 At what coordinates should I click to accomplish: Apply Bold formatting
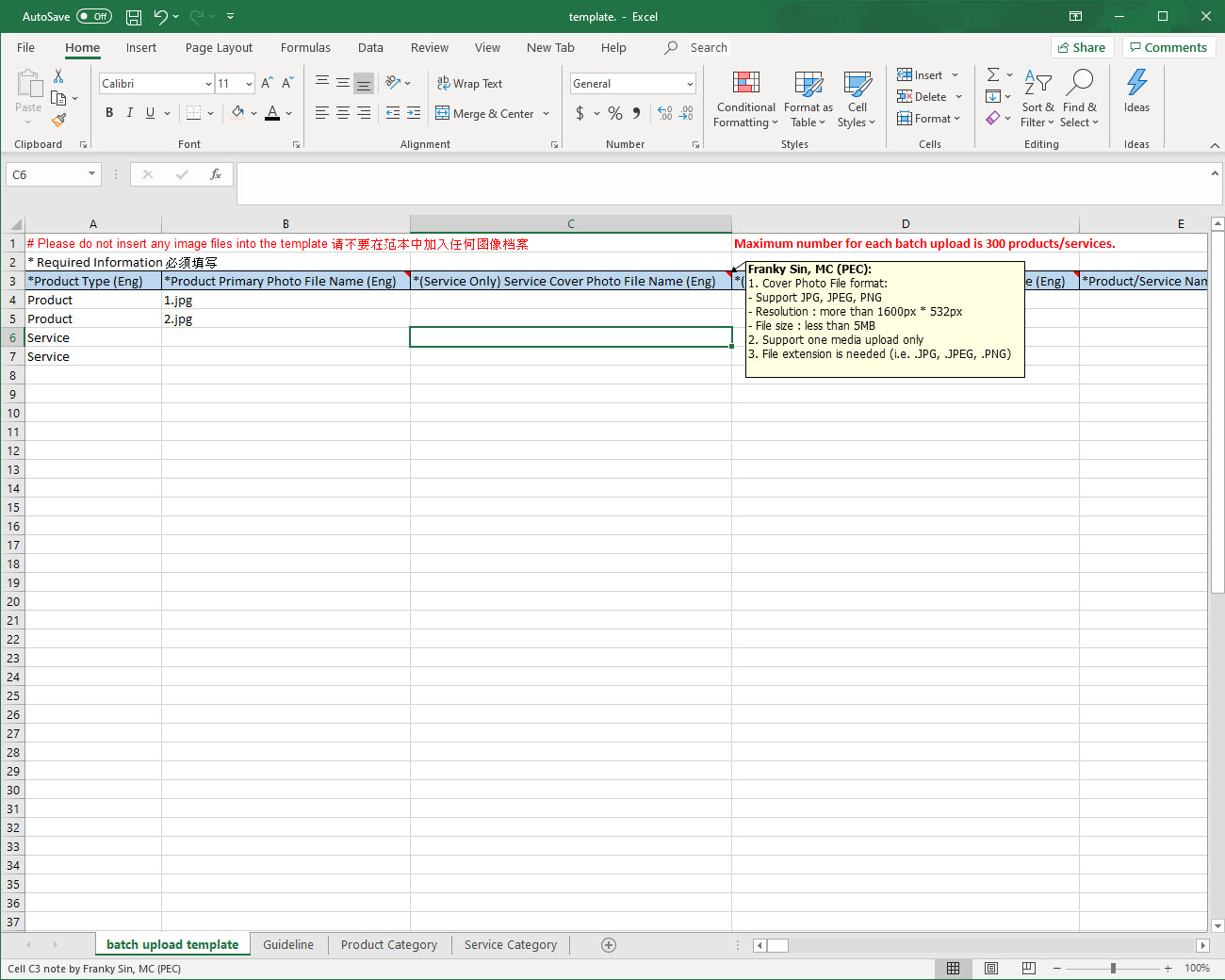tap(109, 113)
